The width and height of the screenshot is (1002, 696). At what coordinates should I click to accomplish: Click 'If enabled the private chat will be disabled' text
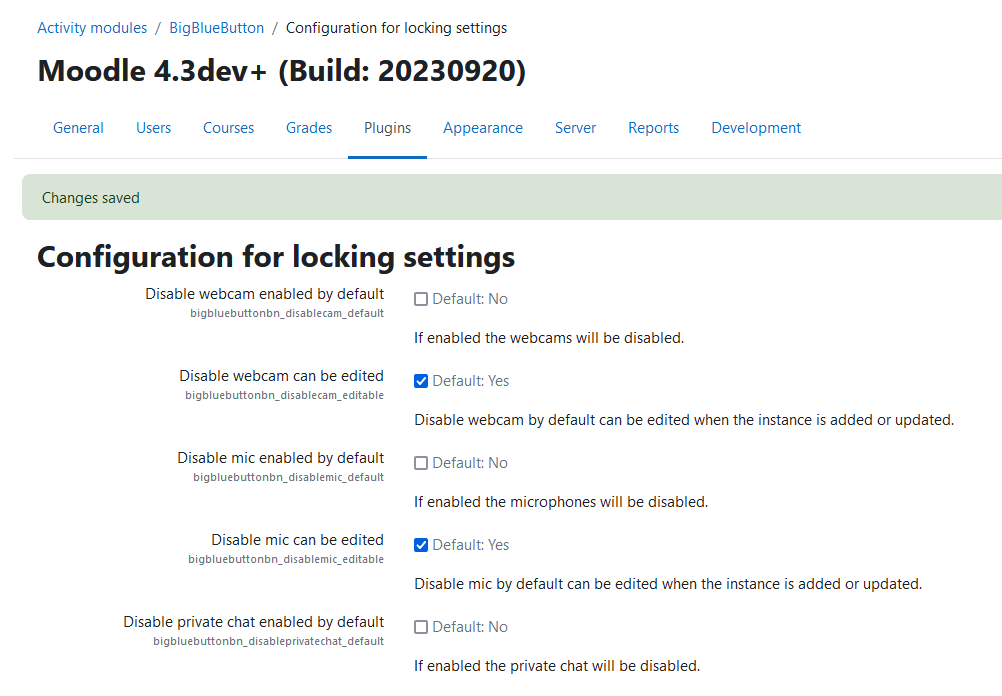[x=557, y=666]
